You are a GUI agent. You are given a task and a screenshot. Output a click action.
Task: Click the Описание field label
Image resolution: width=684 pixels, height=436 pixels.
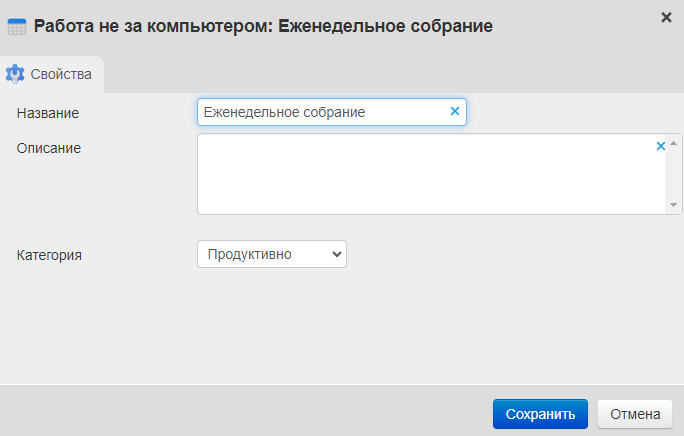pos(49,148)
